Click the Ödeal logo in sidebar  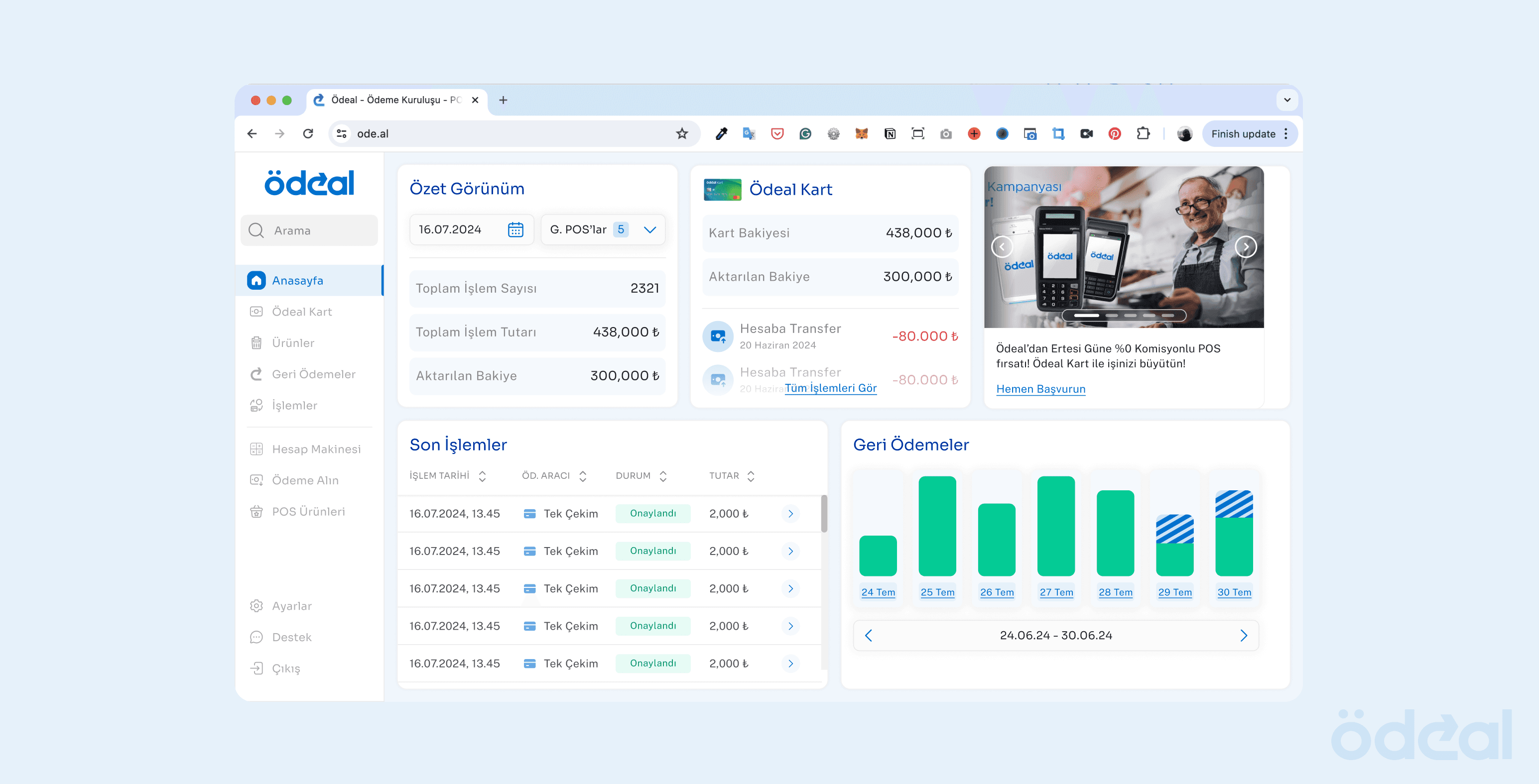(x=309, y=183)
